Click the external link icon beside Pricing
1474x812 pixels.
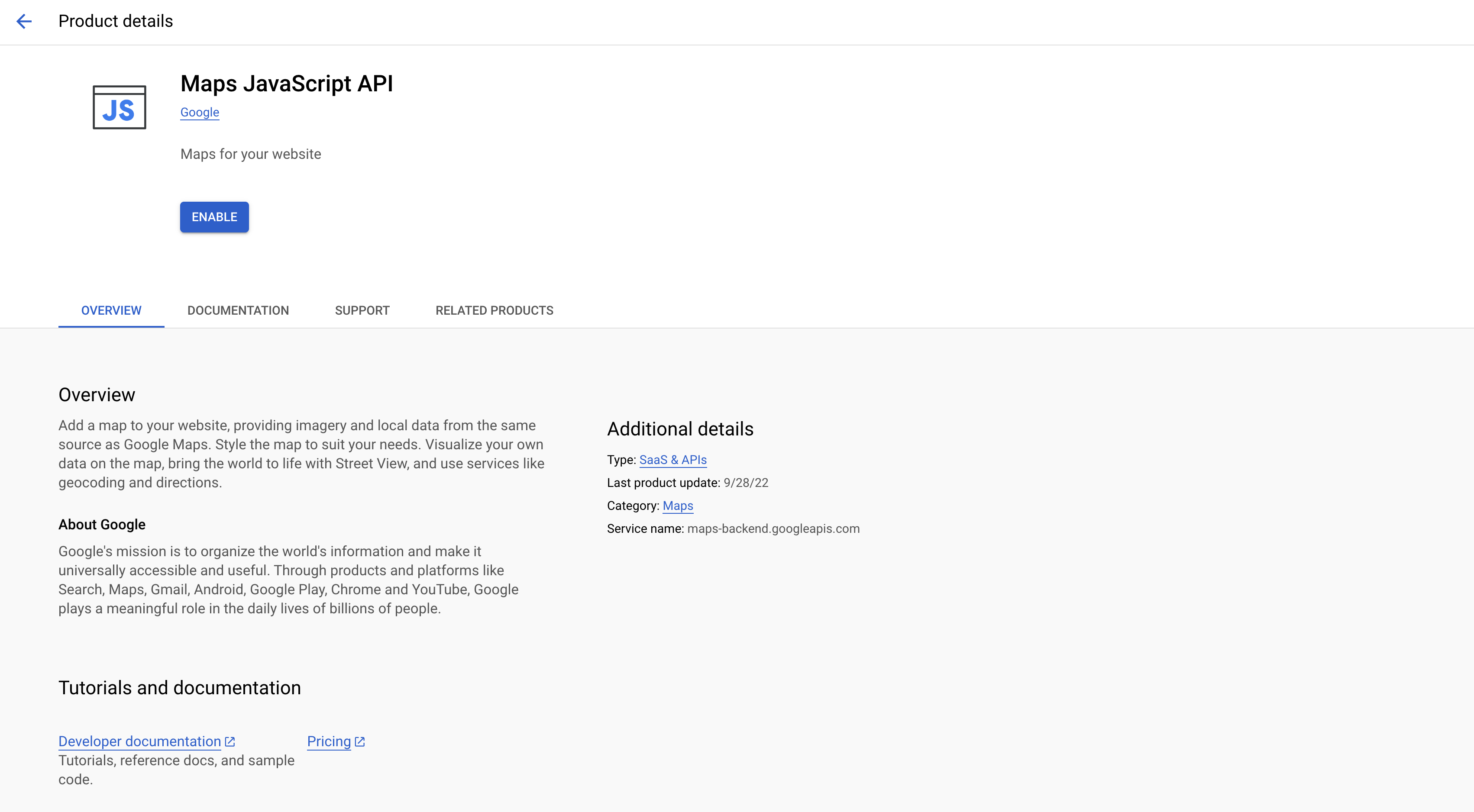(360, 742)
